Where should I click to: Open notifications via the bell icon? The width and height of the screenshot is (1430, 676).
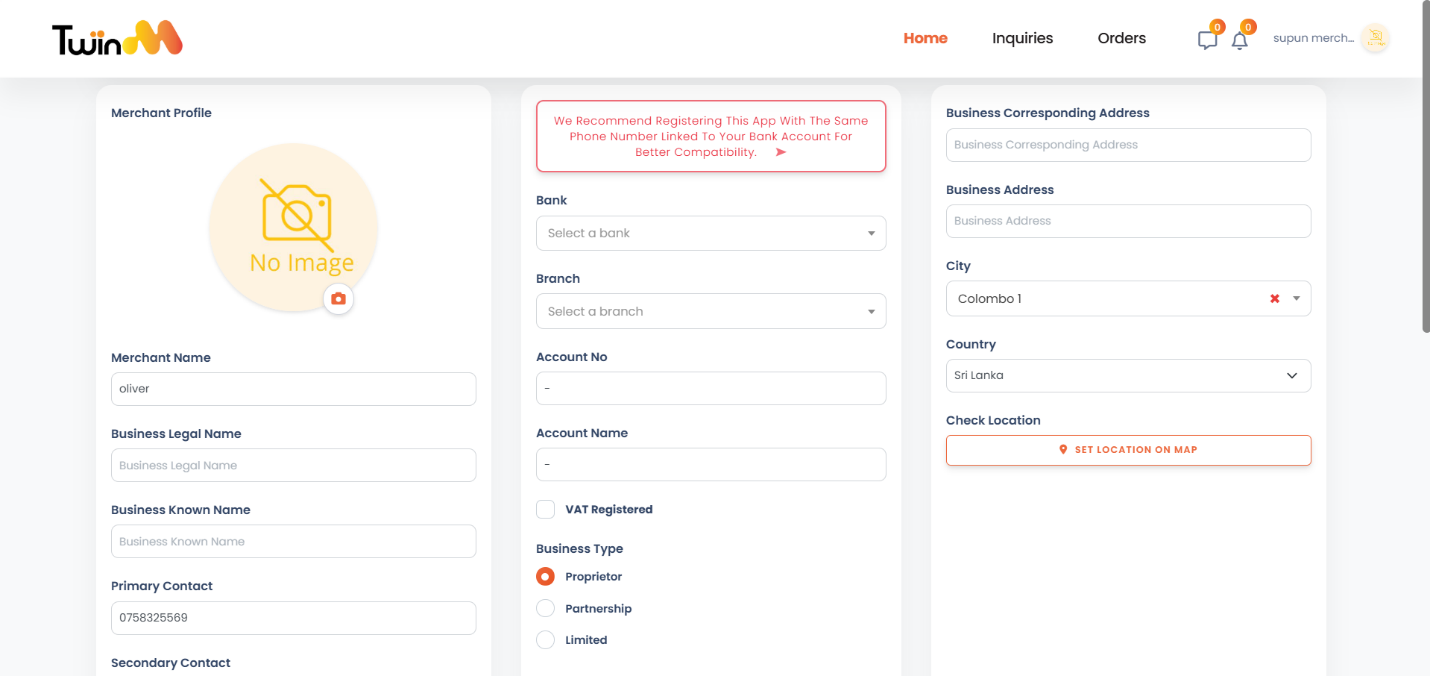pos(1240,38)
